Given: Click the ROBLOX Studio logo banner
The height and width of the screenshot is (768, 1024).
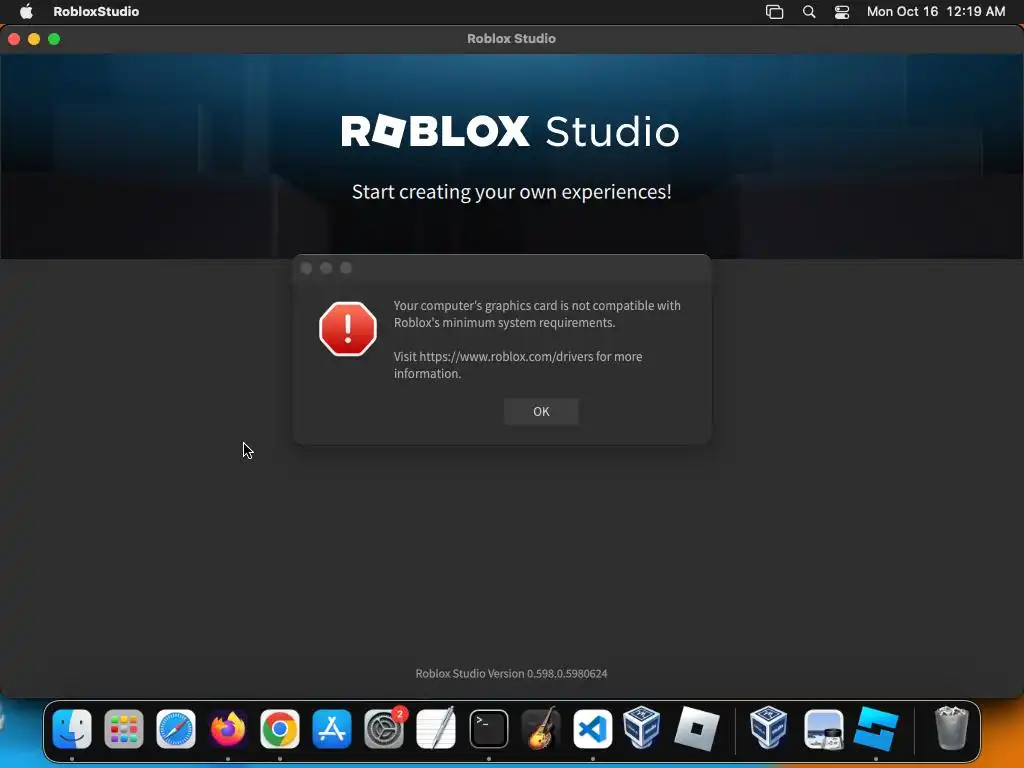Looking at the screenshot, I should 510,131.
